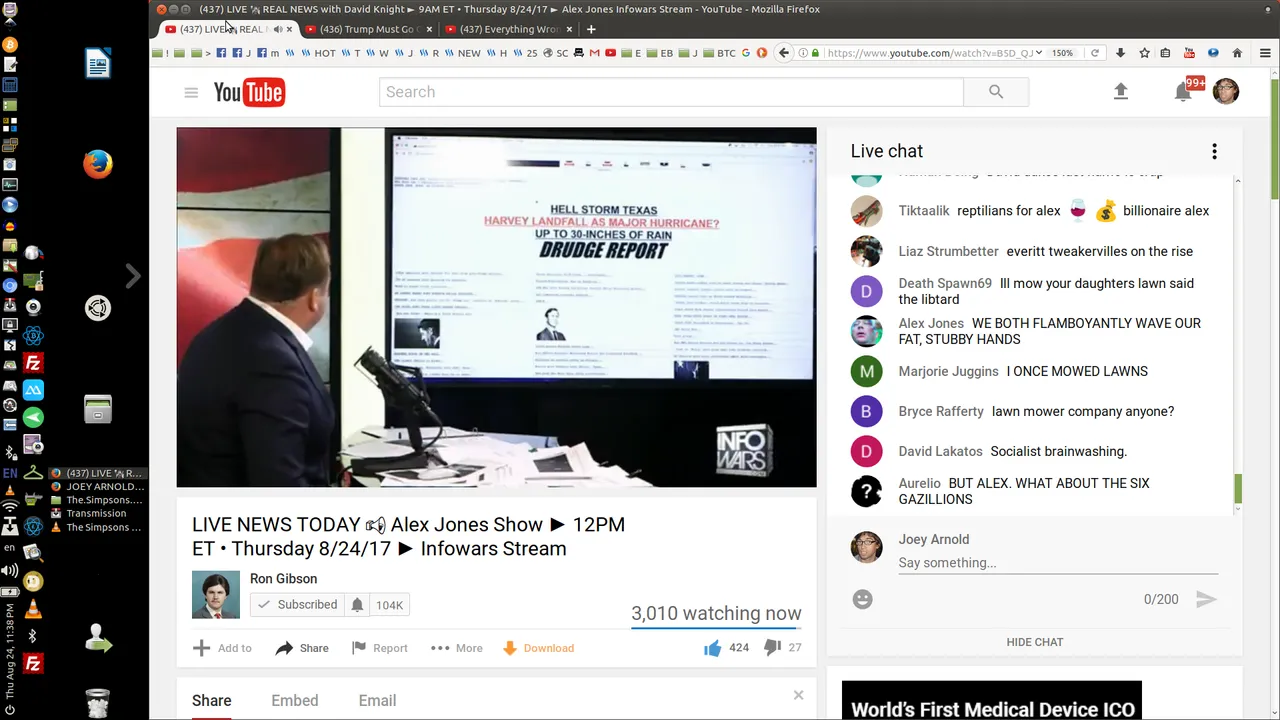Click the Firefox back arrow button
The image size is (1280, 720).
pyautogui.click(x=784, y=53)
